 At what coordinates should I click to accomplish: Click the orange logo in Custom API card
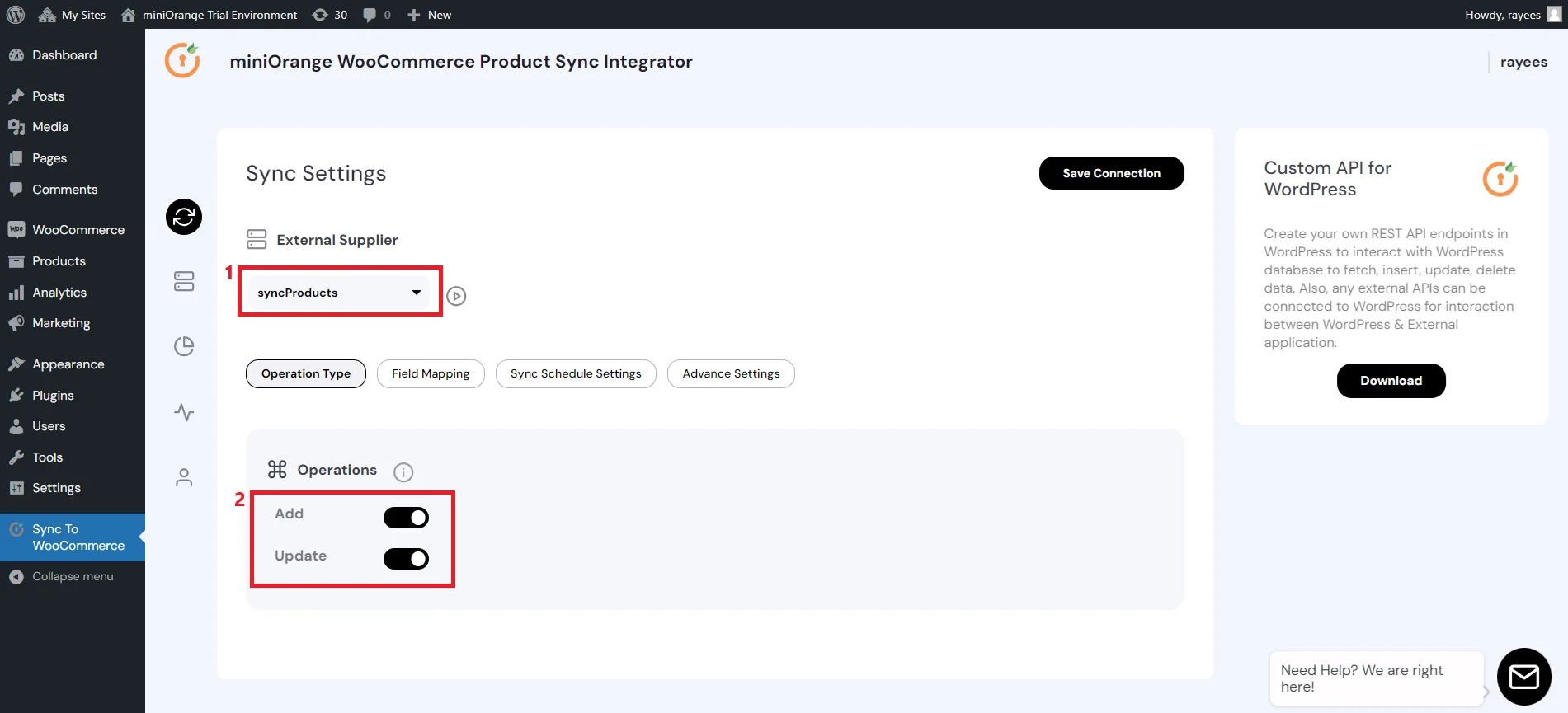point(1500,179)
